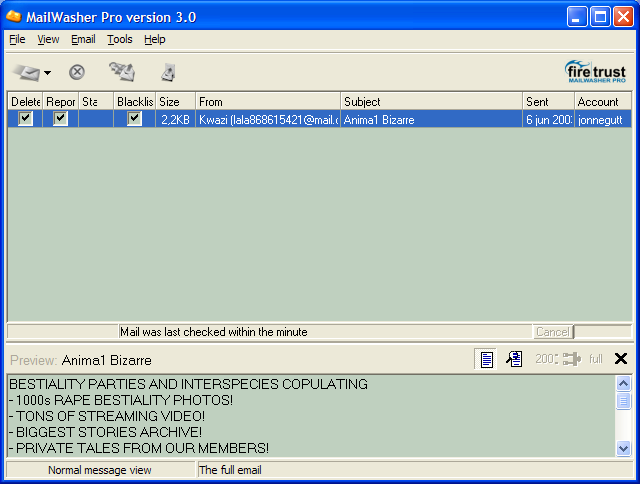Open the Email menu
The image size is (640, 484).
83,40
